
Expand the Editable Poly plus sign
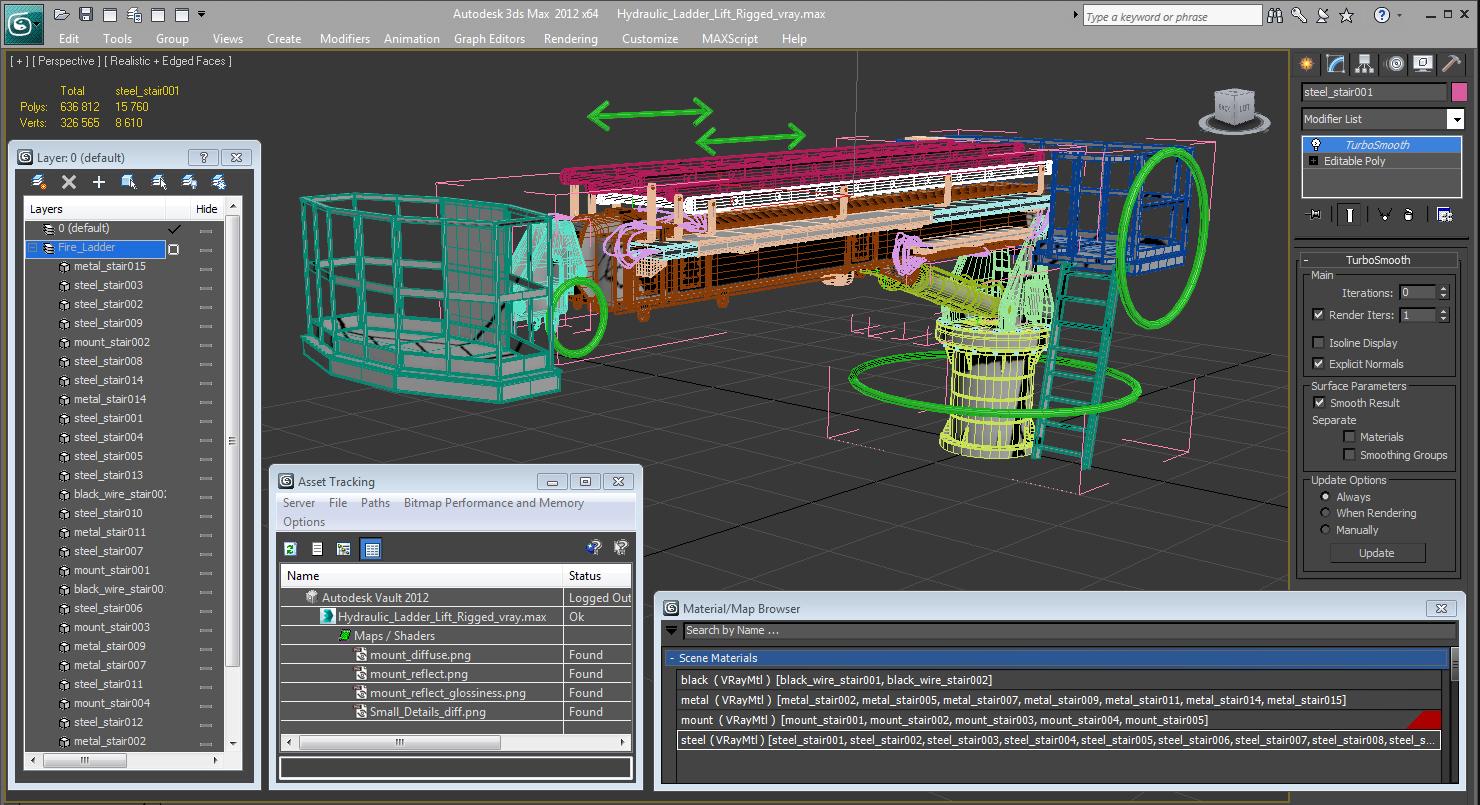[1314, 161]
